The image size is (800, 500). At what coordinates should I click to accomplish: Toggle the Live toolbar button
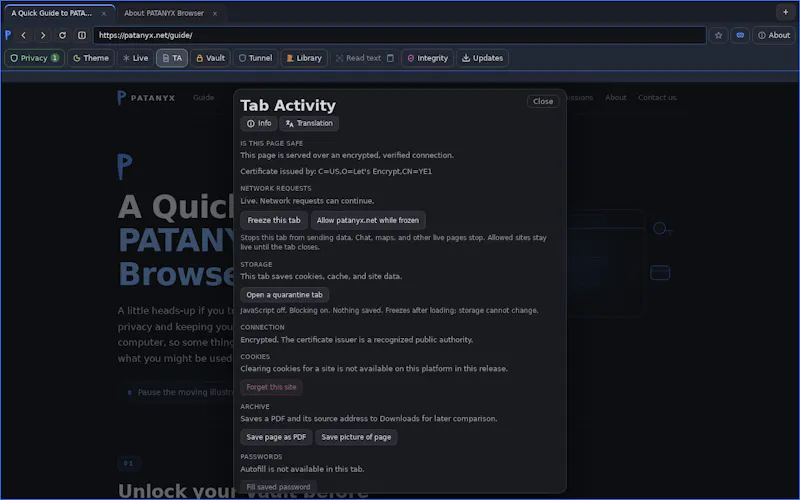[135, 58]
